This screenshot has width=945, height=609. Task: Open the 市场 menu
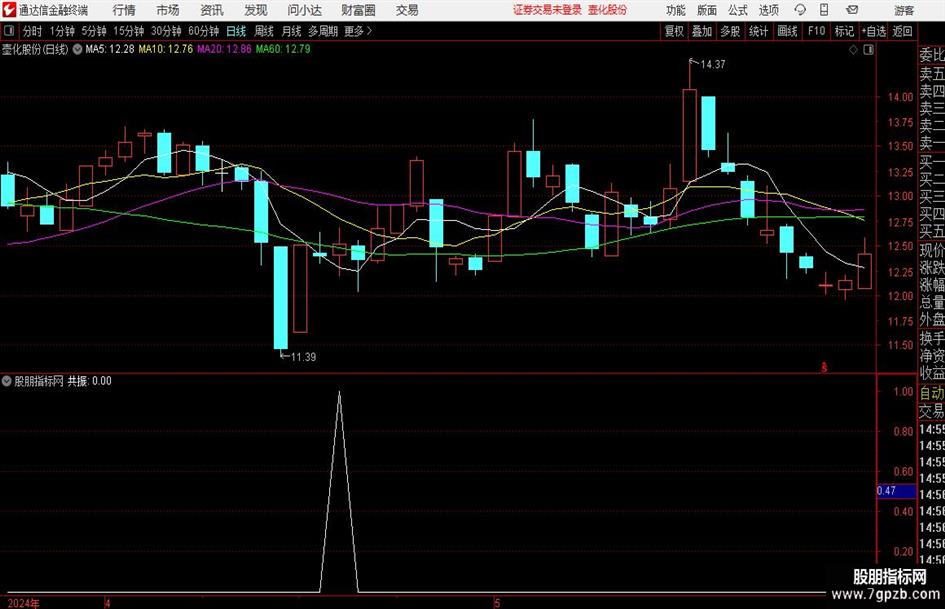pos(168,10)
